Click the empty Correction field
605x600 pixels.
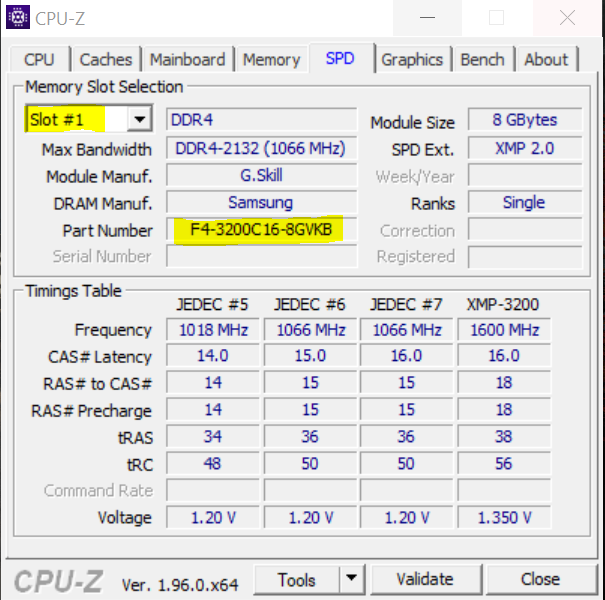click(525, 230)
